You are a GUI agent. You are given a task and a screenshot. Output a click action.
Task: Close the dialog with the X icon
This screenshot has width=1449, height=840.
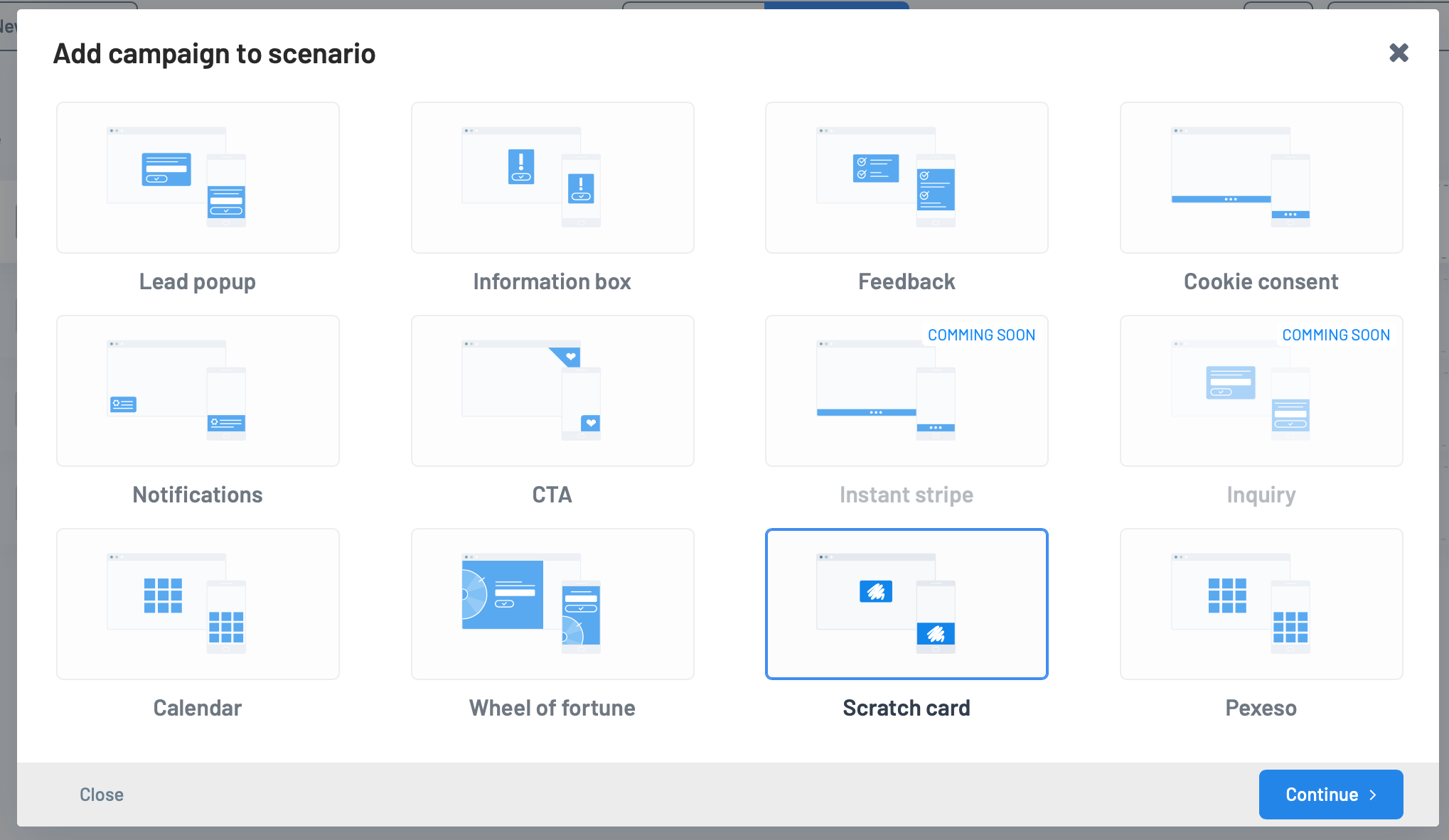click(x=1399, y=53)
